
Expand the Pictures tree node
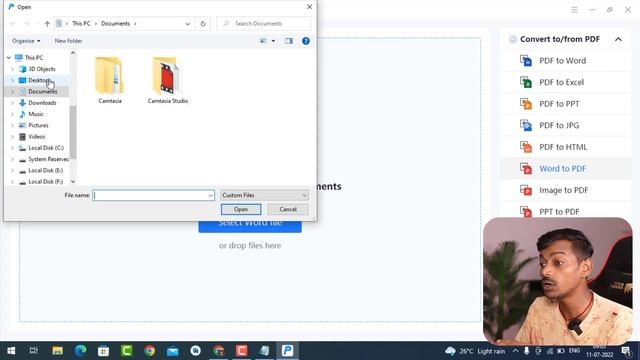12,126
